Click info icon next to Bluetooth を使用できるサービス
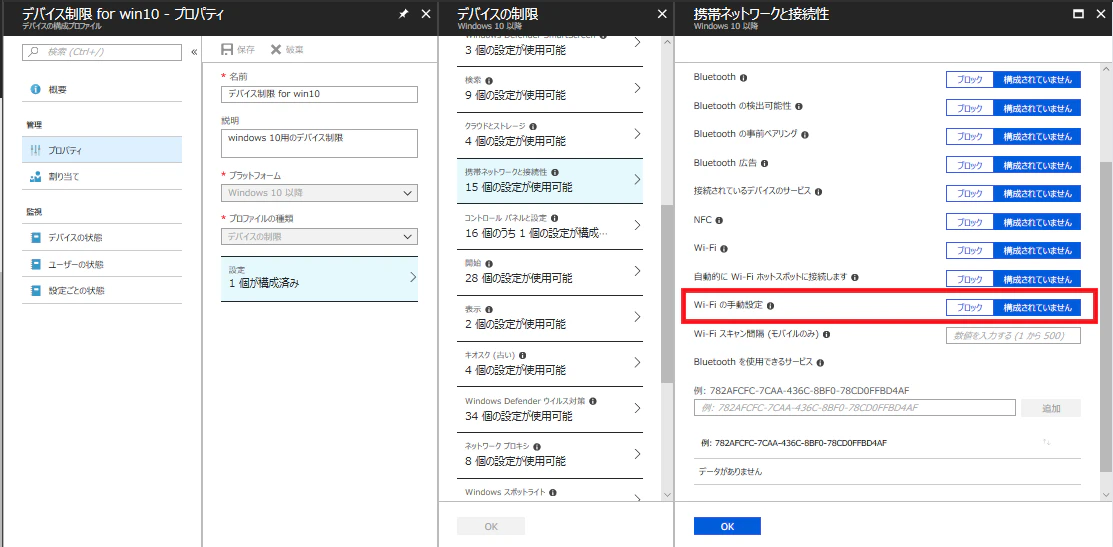This screenshot has width=1113, height=547. [x=821, y=363]
